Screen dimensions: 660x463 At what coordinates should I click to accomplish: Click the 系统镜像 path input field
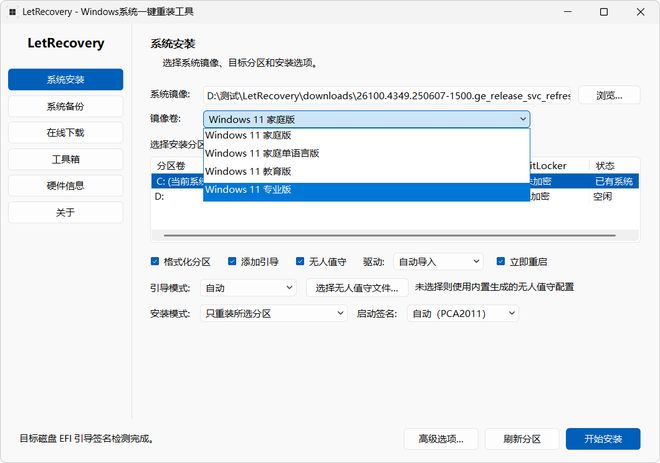tap(387, 96)
